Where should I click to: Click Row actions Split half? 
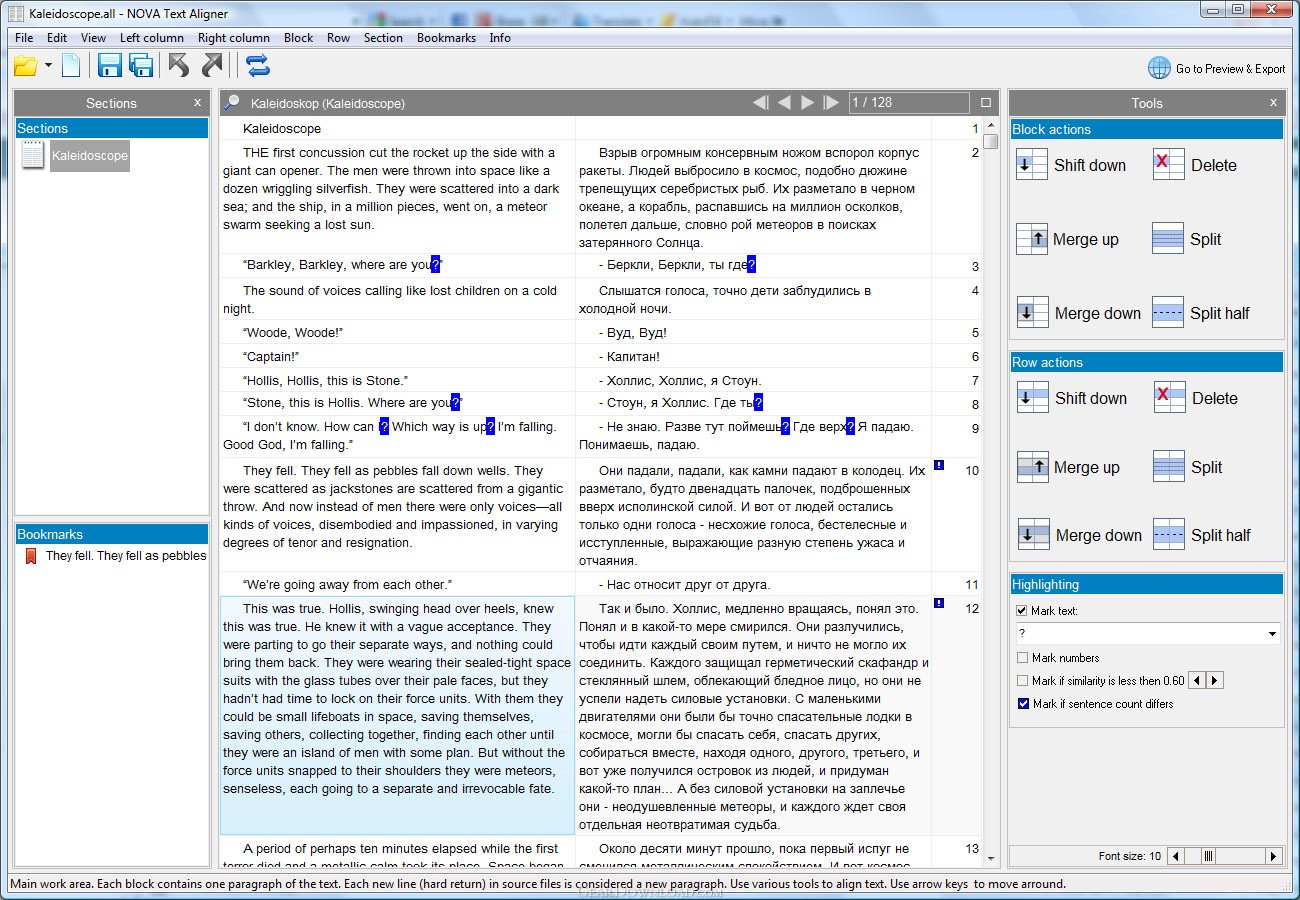click(1202, 535)
